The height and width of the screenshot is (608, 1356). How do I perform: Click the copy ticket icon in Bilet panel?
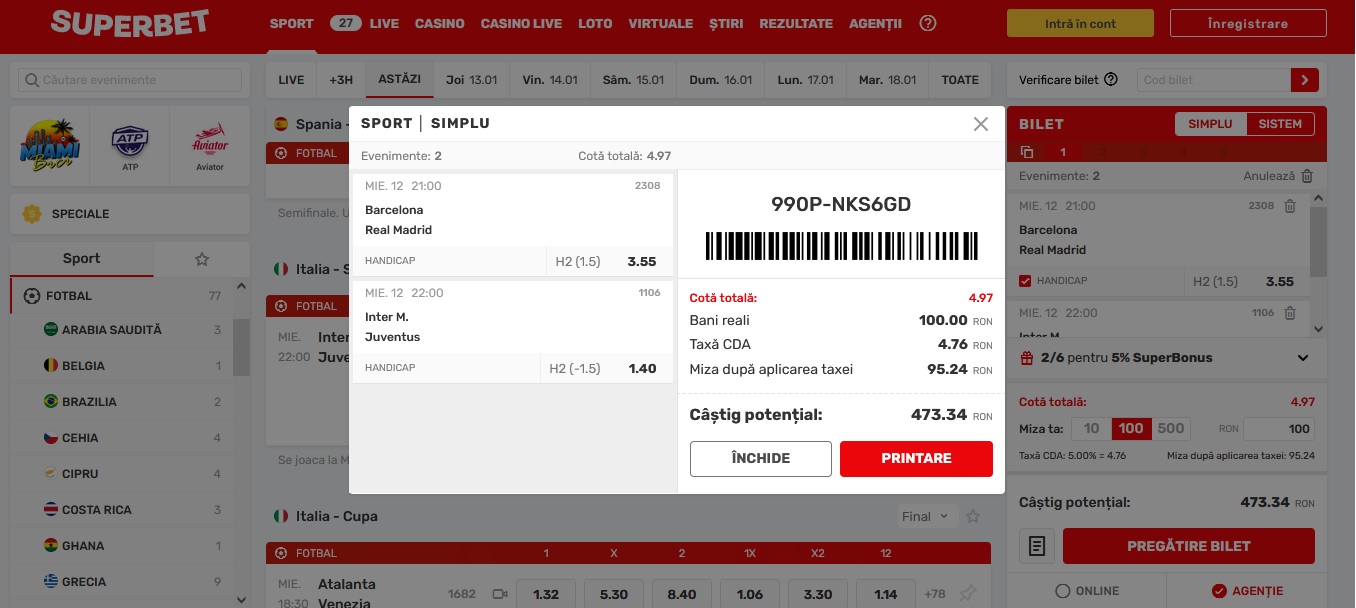1027,152
